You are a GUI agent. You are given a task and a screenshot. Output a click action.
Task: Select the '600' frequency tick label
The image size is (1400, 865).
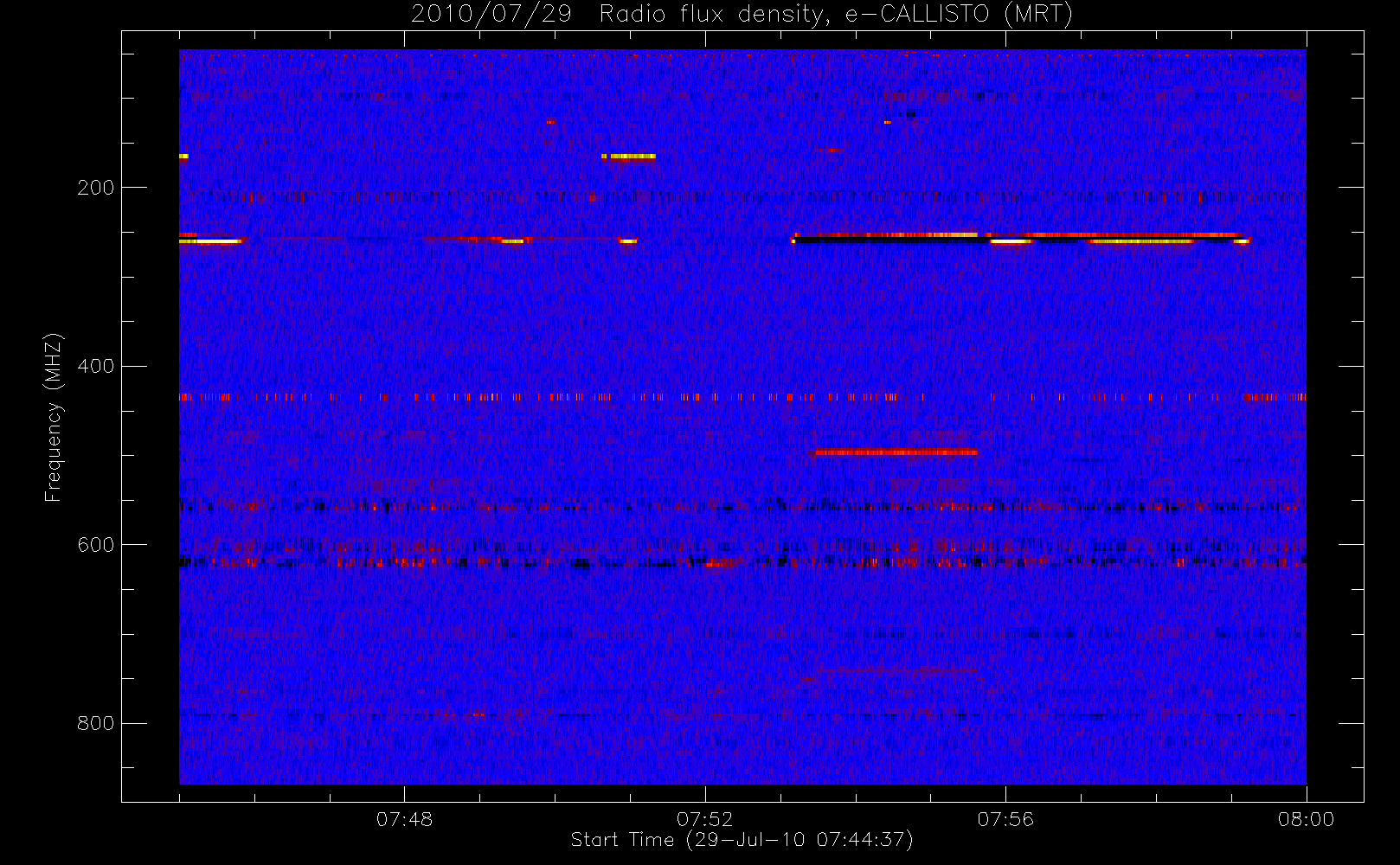(95, 545)
